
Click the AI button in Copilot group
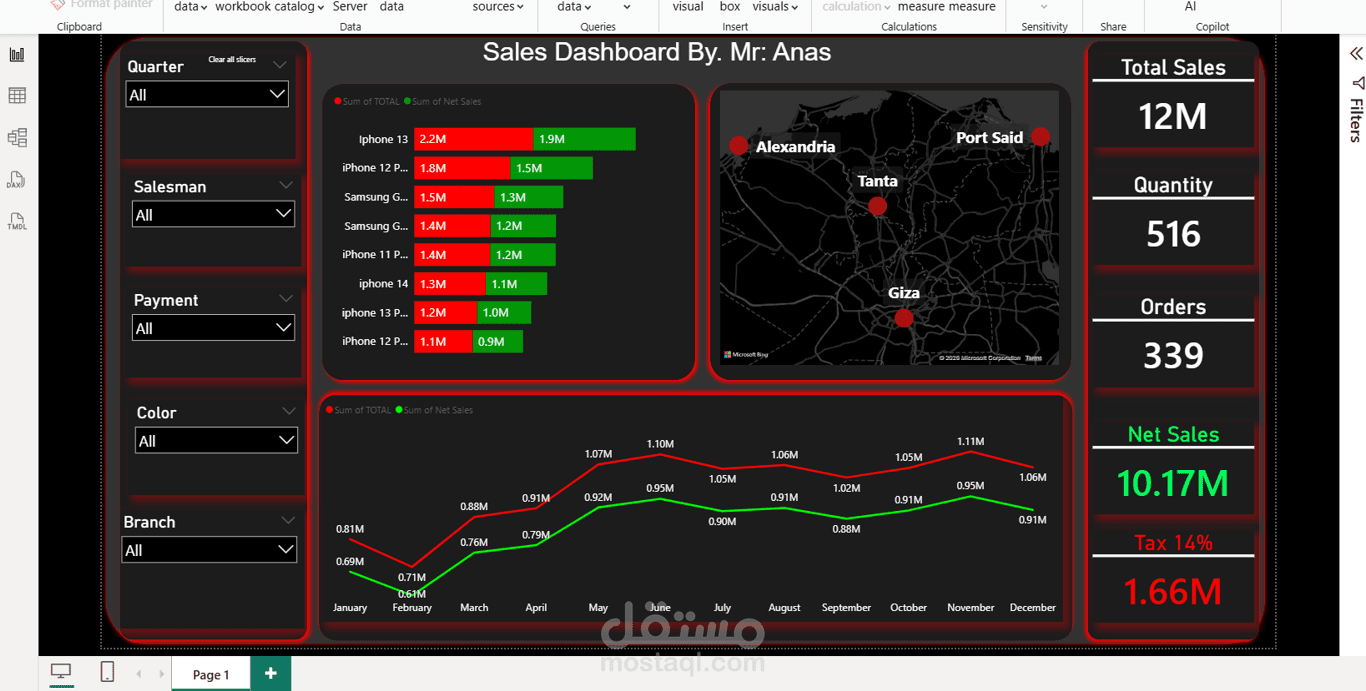click(x=1190, y=7)
